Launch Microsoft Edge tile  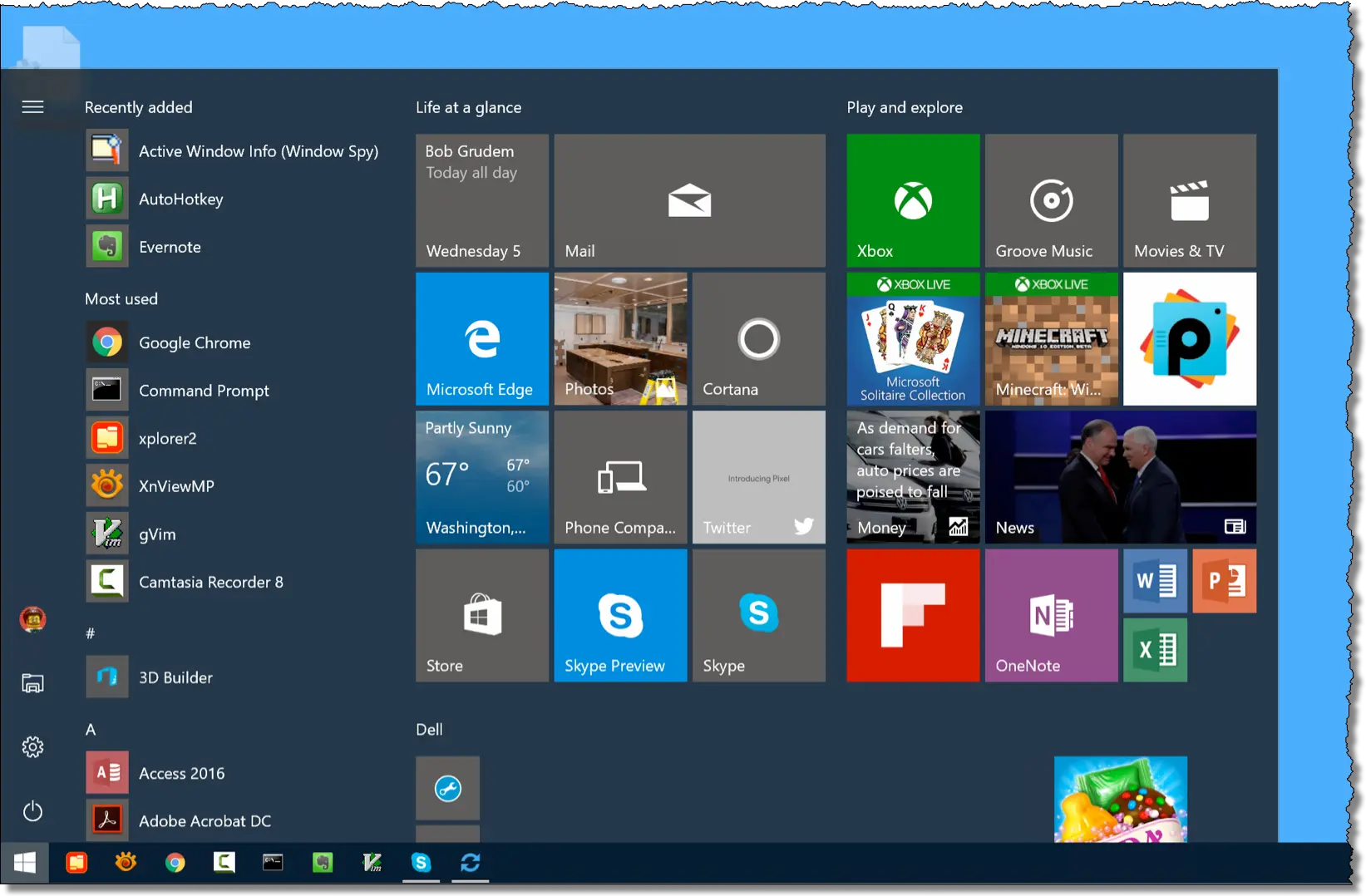[482, 339]
